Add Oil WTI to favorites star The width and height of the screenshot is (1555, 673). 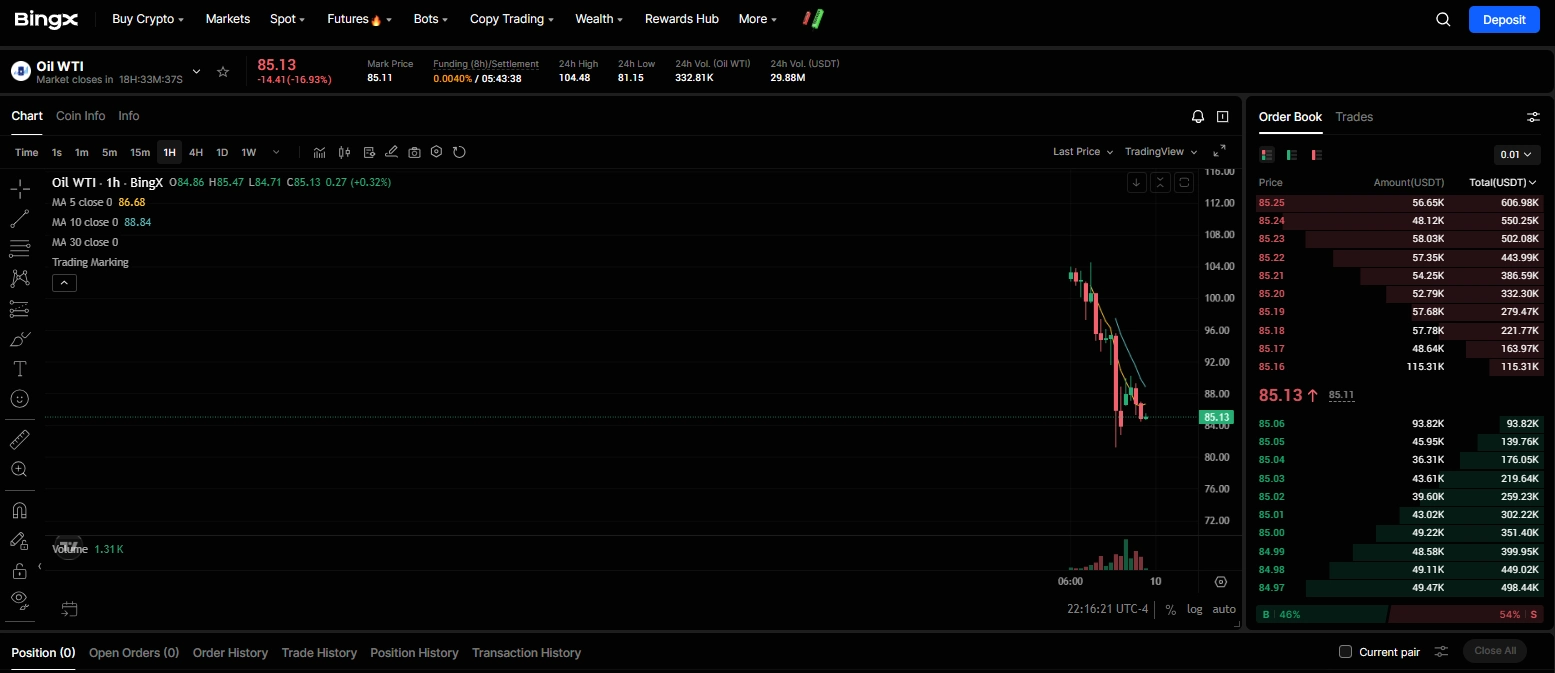(x=223, y=72)
